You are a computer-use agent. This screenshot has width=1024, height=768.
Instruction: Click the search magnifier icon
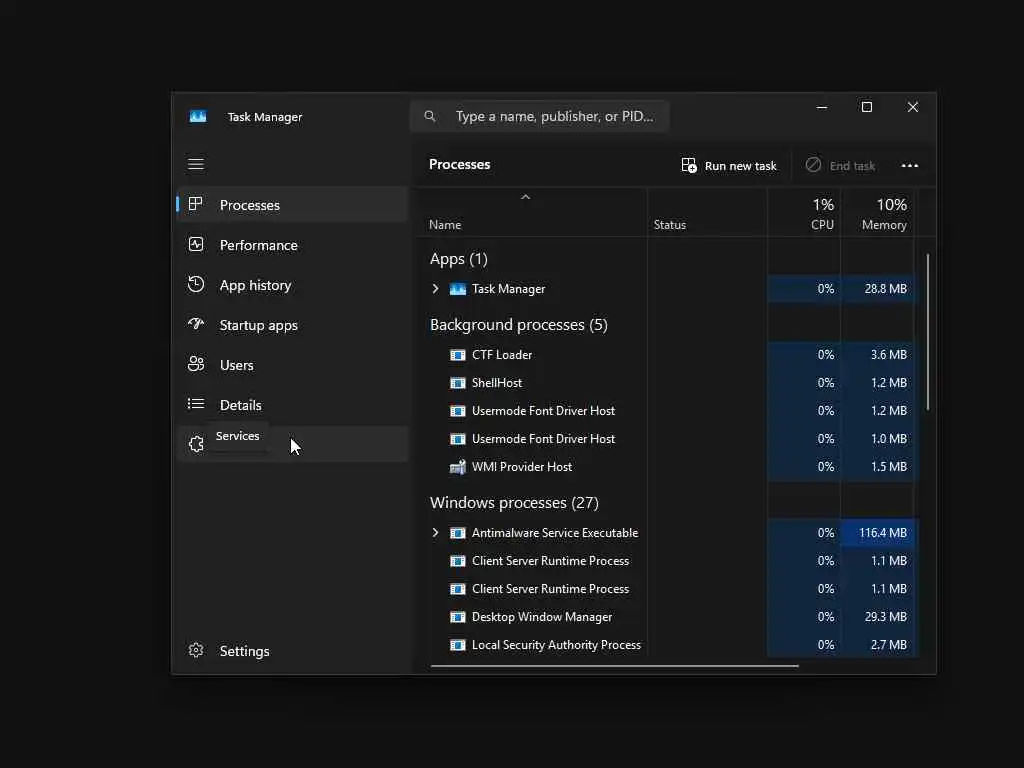pyautogui.click(x=430, y=116)
